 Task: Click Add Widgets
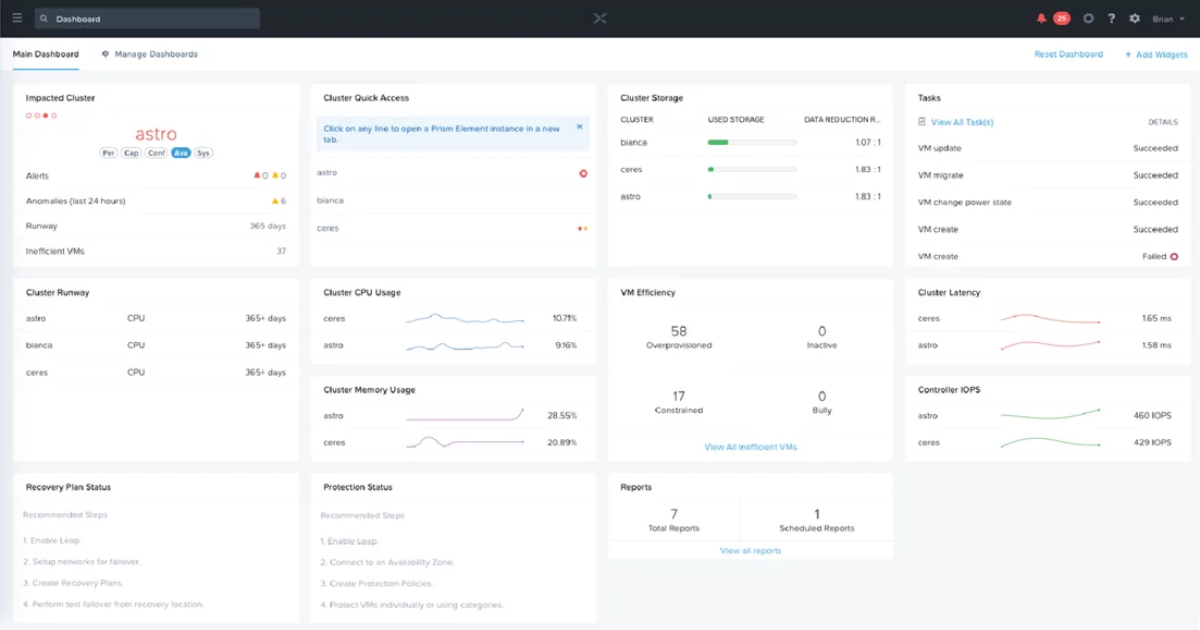(1156, 54)
